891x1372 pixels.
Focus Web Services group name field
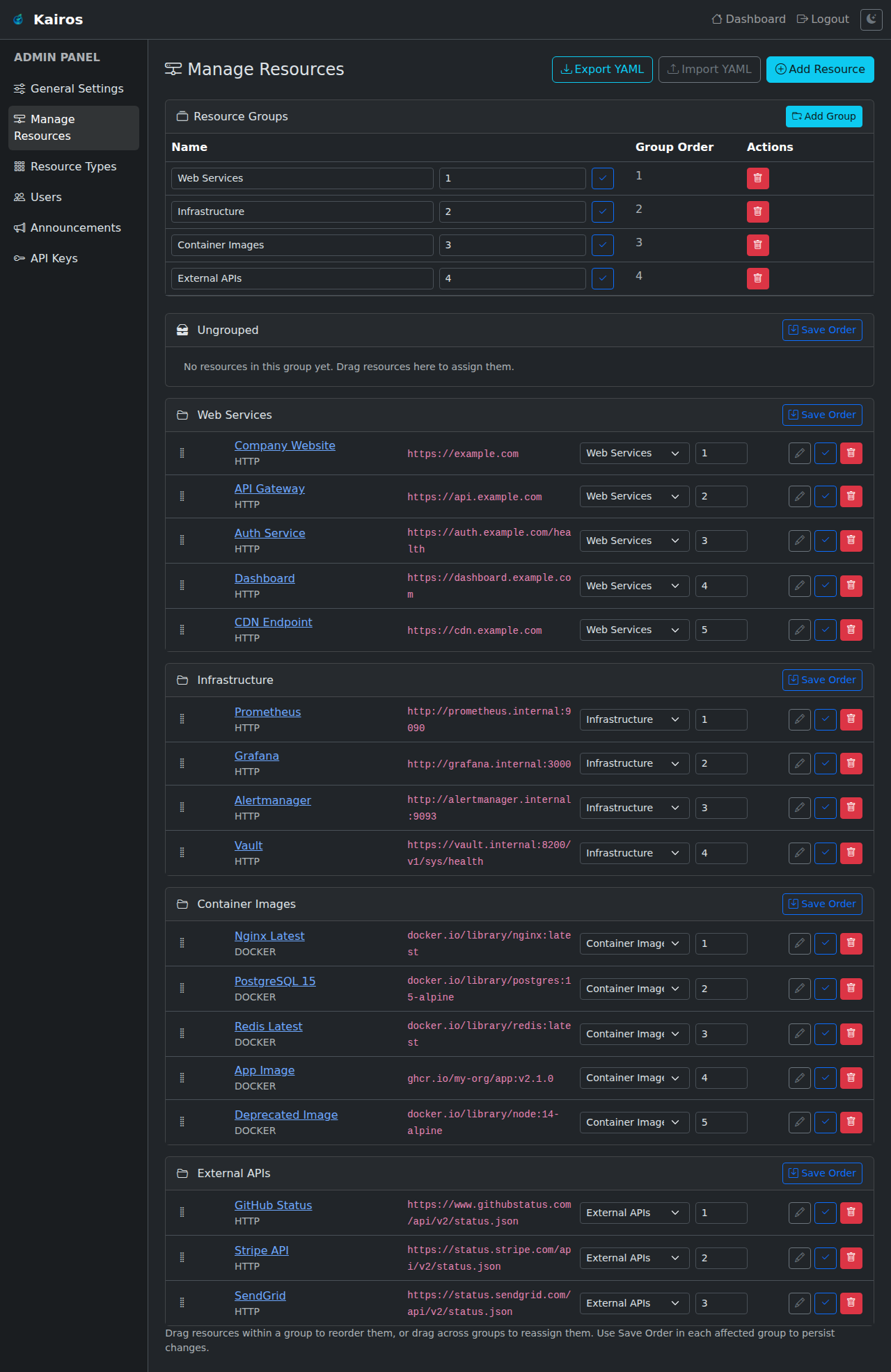(302, 178)
